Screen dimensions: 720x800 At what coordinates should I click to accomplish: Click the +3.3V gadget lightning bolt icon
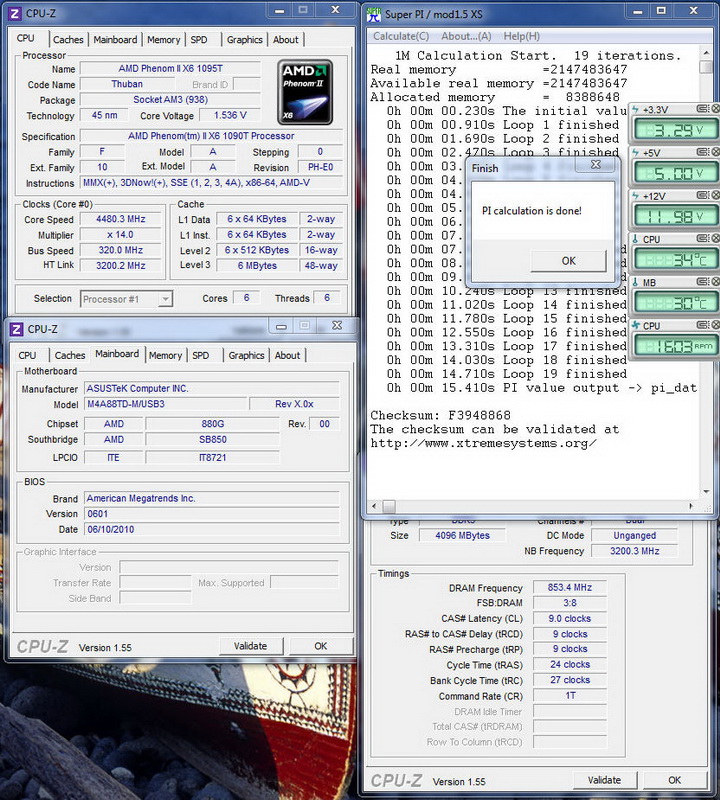coord(635,109)
